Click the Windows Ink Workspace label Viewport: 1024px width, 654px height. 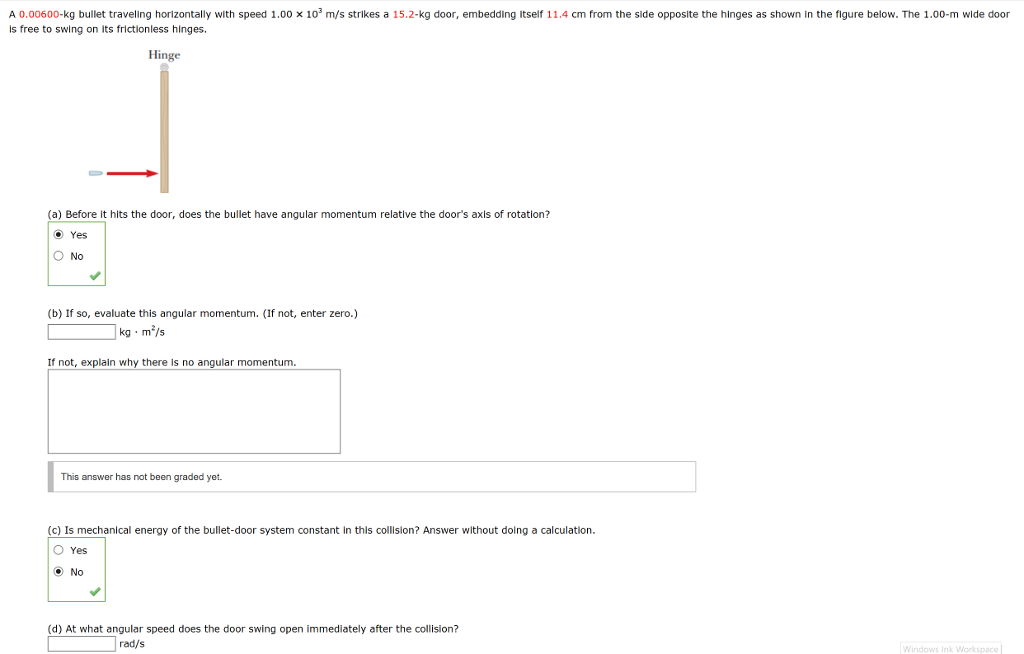point(950,649)
